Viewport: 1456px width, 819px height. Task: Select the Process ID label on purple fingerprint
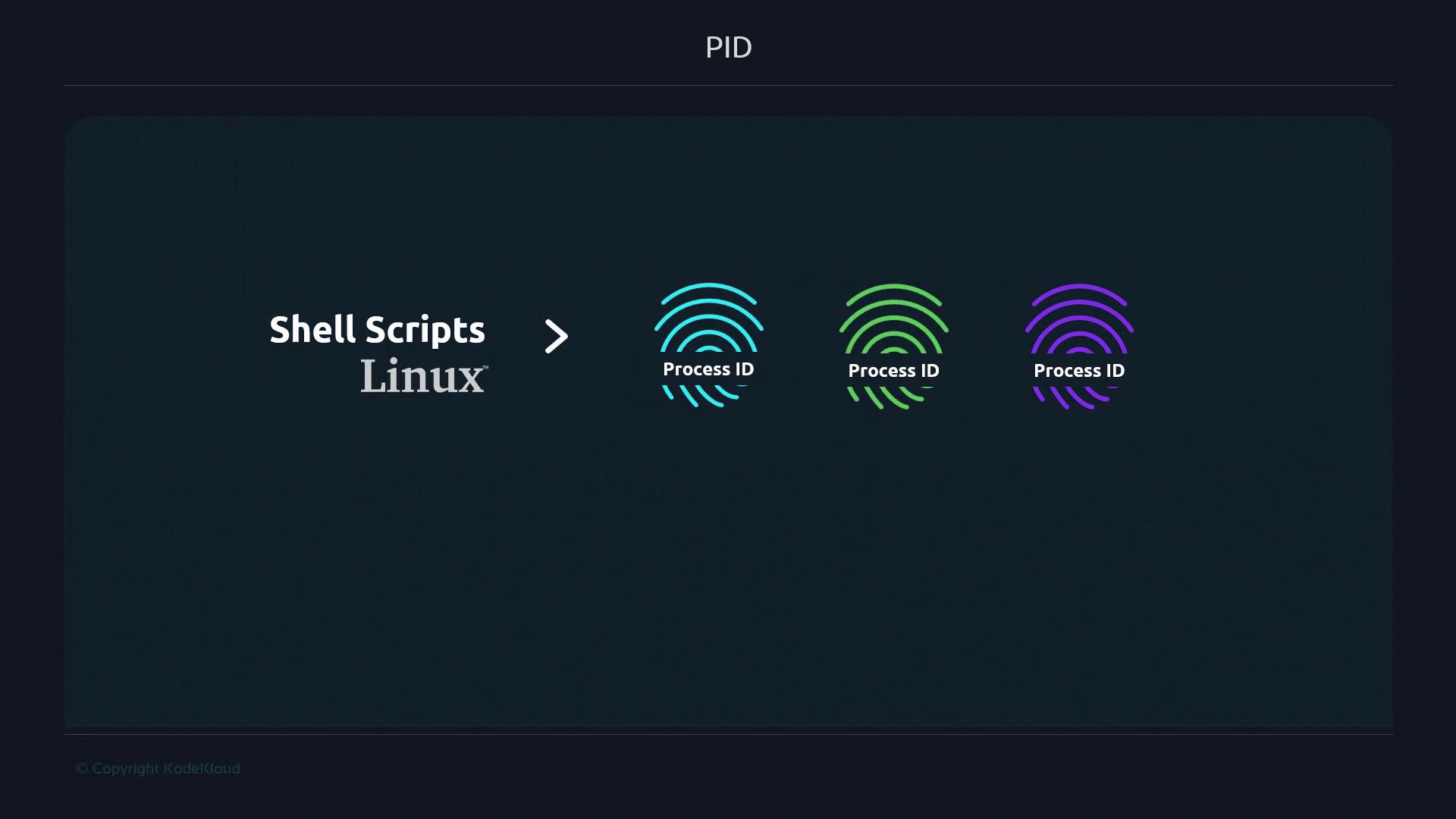[x=1078, y=371]
